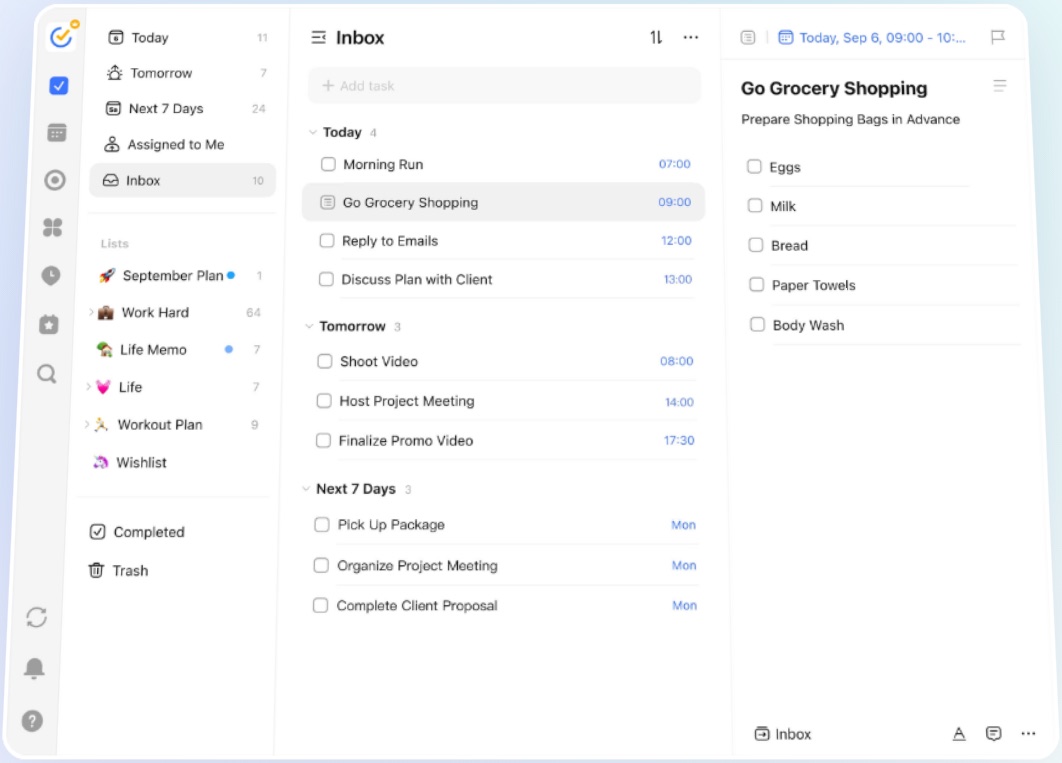
Task: Tick the Bread subtask checkbox
Action: 756,245
